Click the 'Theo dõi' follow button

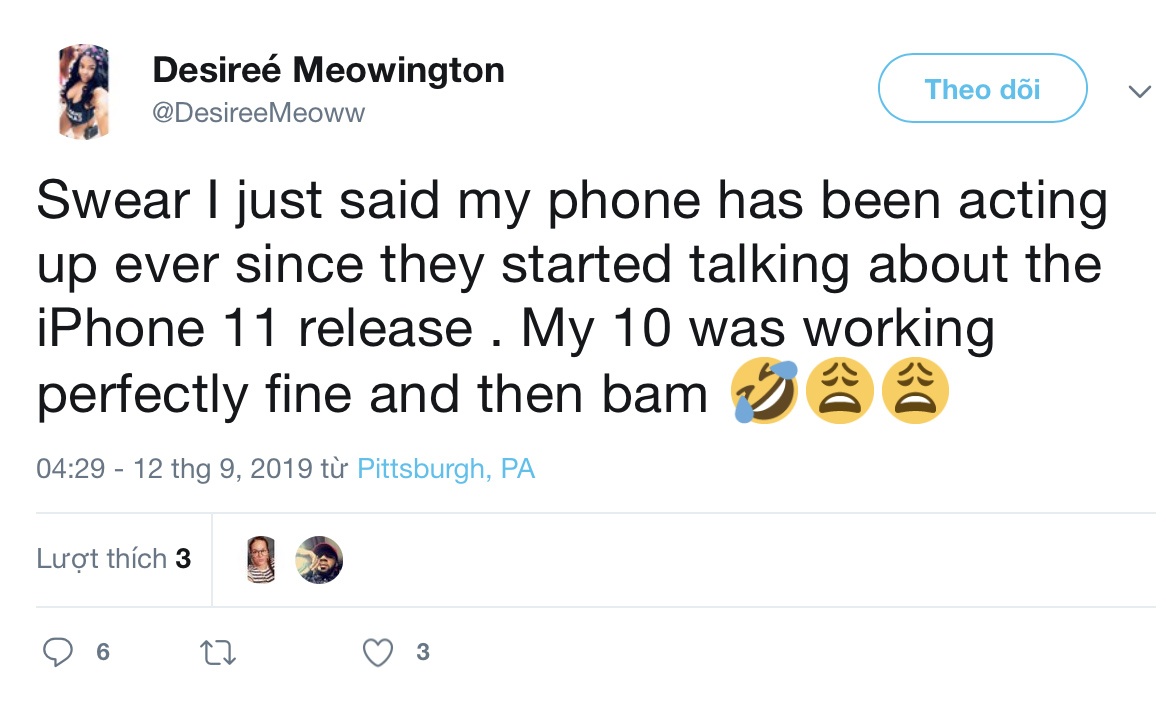(x=982, y=88)
